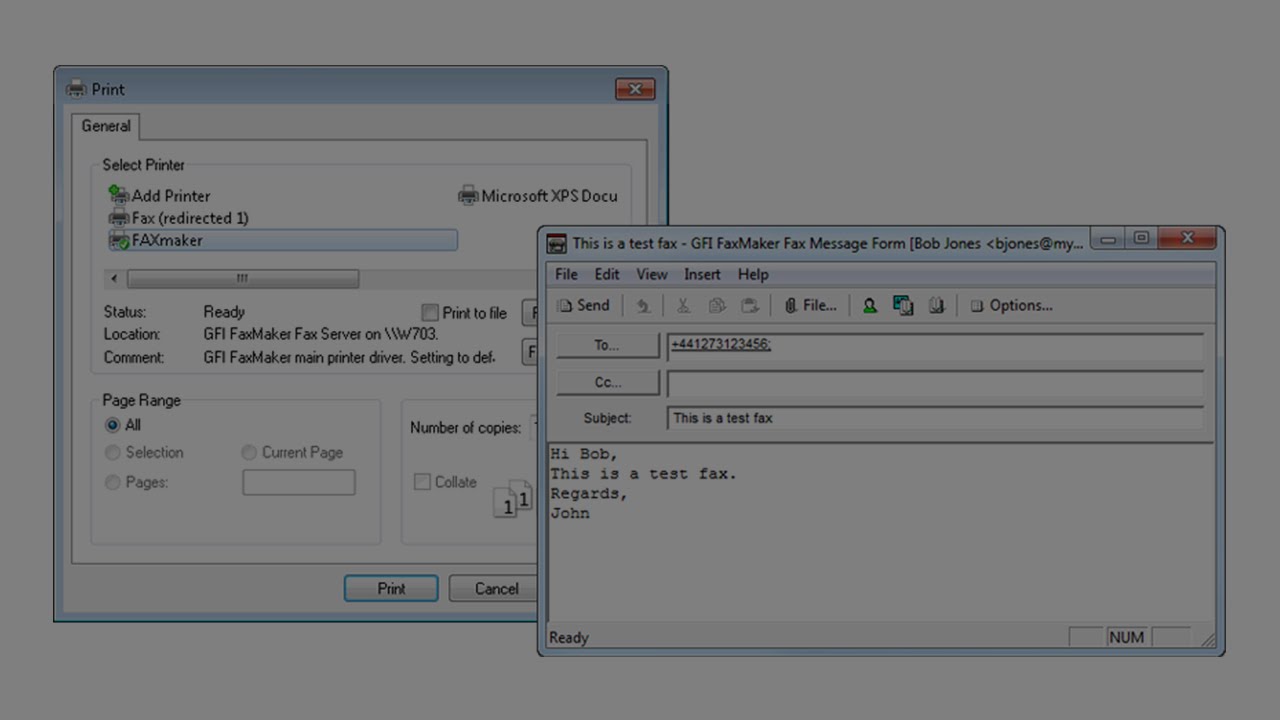The image size is (1280, 720).
Task: Click the address book icon in fax toolbar
Action: (x=936, y=306)
